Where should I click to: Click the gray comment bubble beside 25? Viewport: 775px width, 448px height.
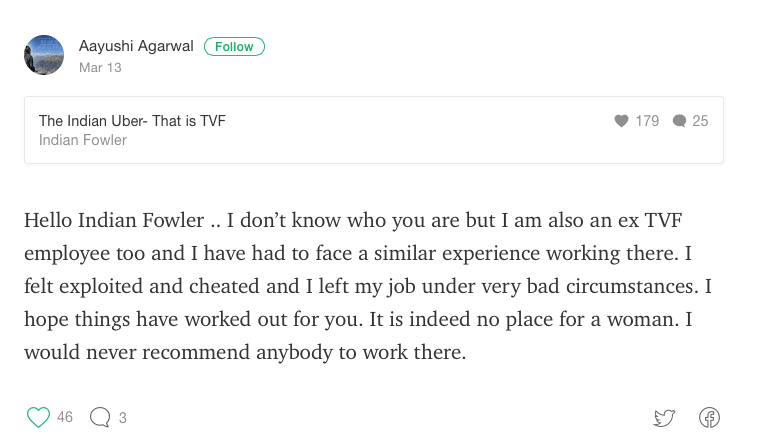point(680,121)
